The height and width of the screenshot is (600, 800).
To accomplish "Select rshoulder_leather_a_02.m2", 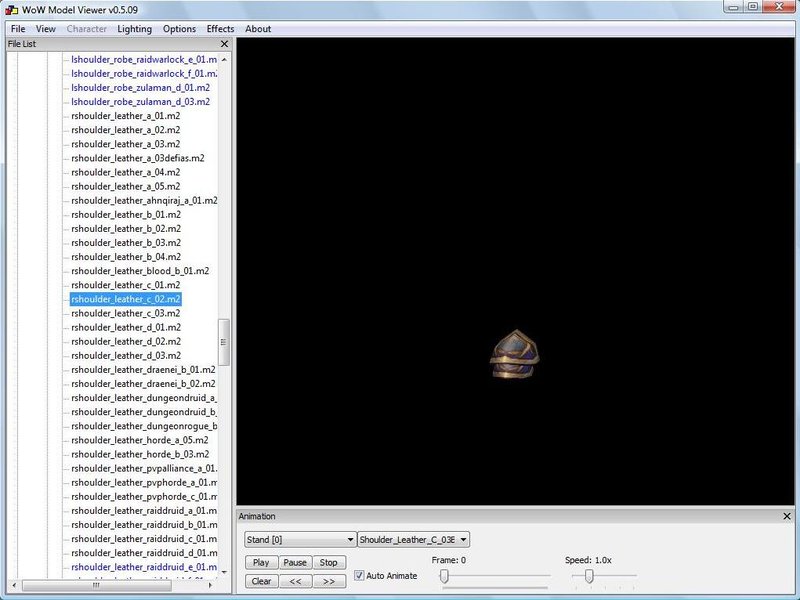I will pyautogui.click(x=126, y=130).
